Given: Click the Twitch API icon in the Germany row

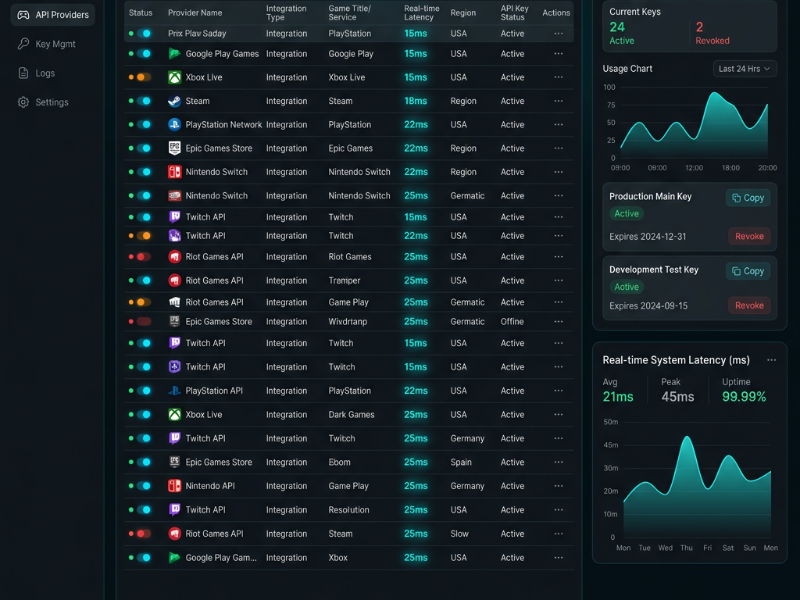Looking at the screenshot, I should (x=174, y=438).
